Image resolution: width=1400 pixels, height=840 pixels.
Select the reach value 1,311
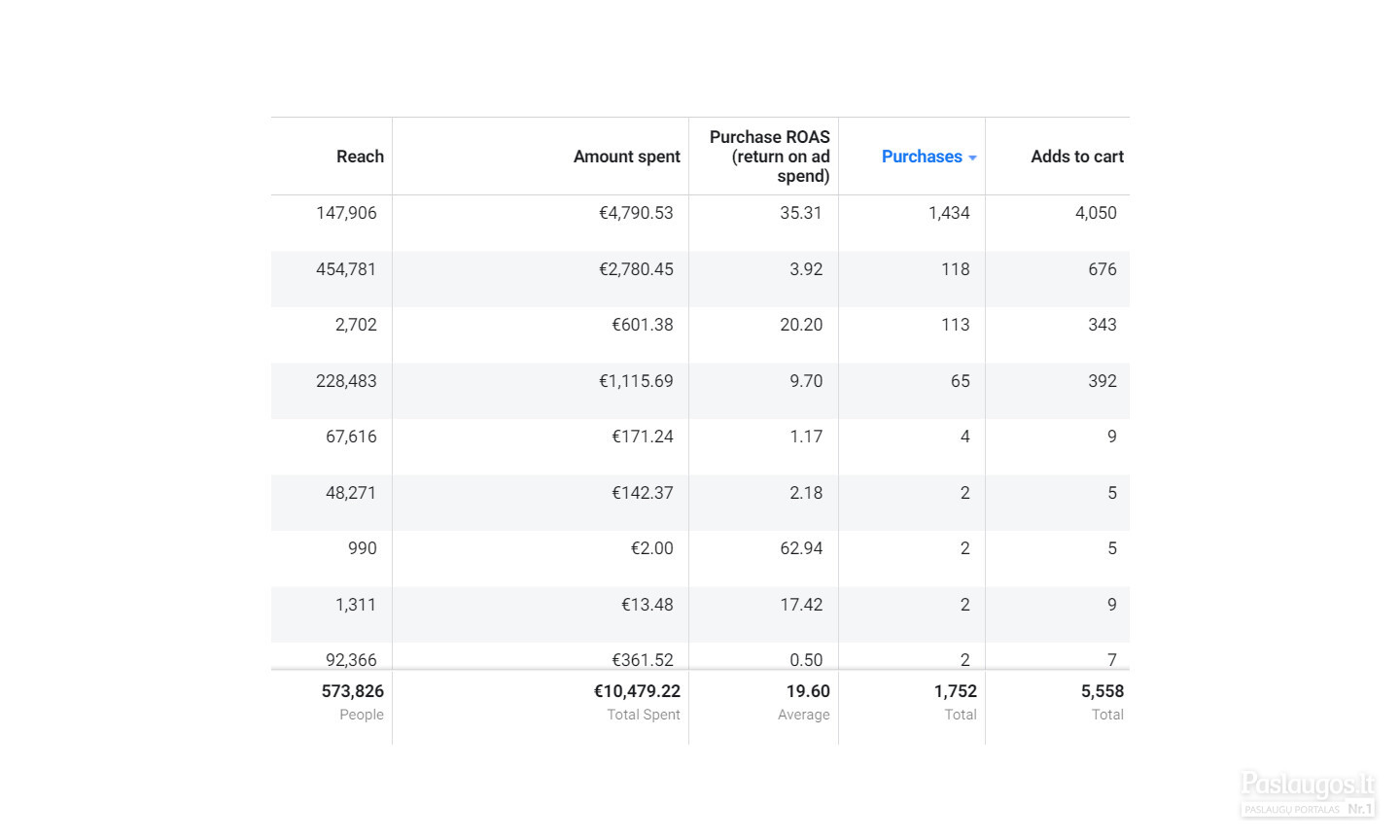(x=356, y=605)
